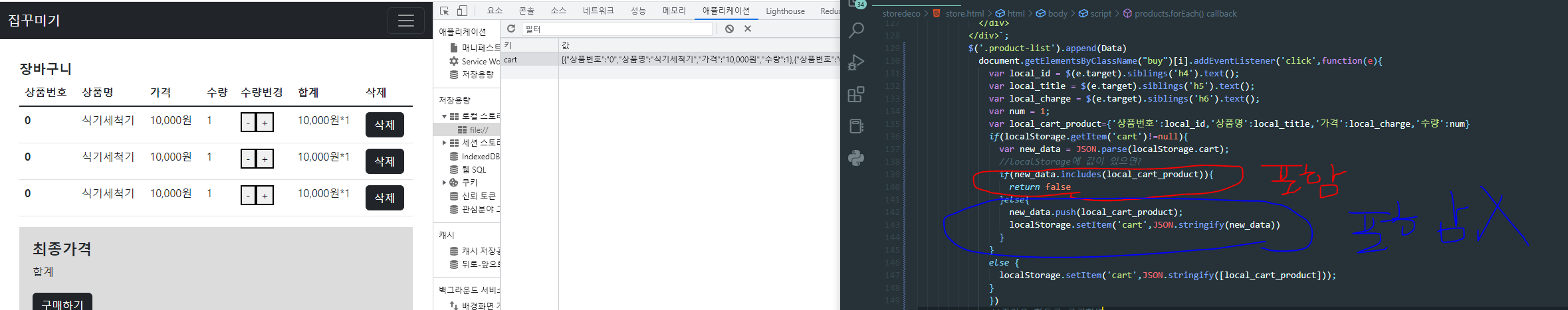Open 웹 SQL in the storage sidebar
The height and width of the screenshot is (310, 1568).
click(x=468, y=169)
